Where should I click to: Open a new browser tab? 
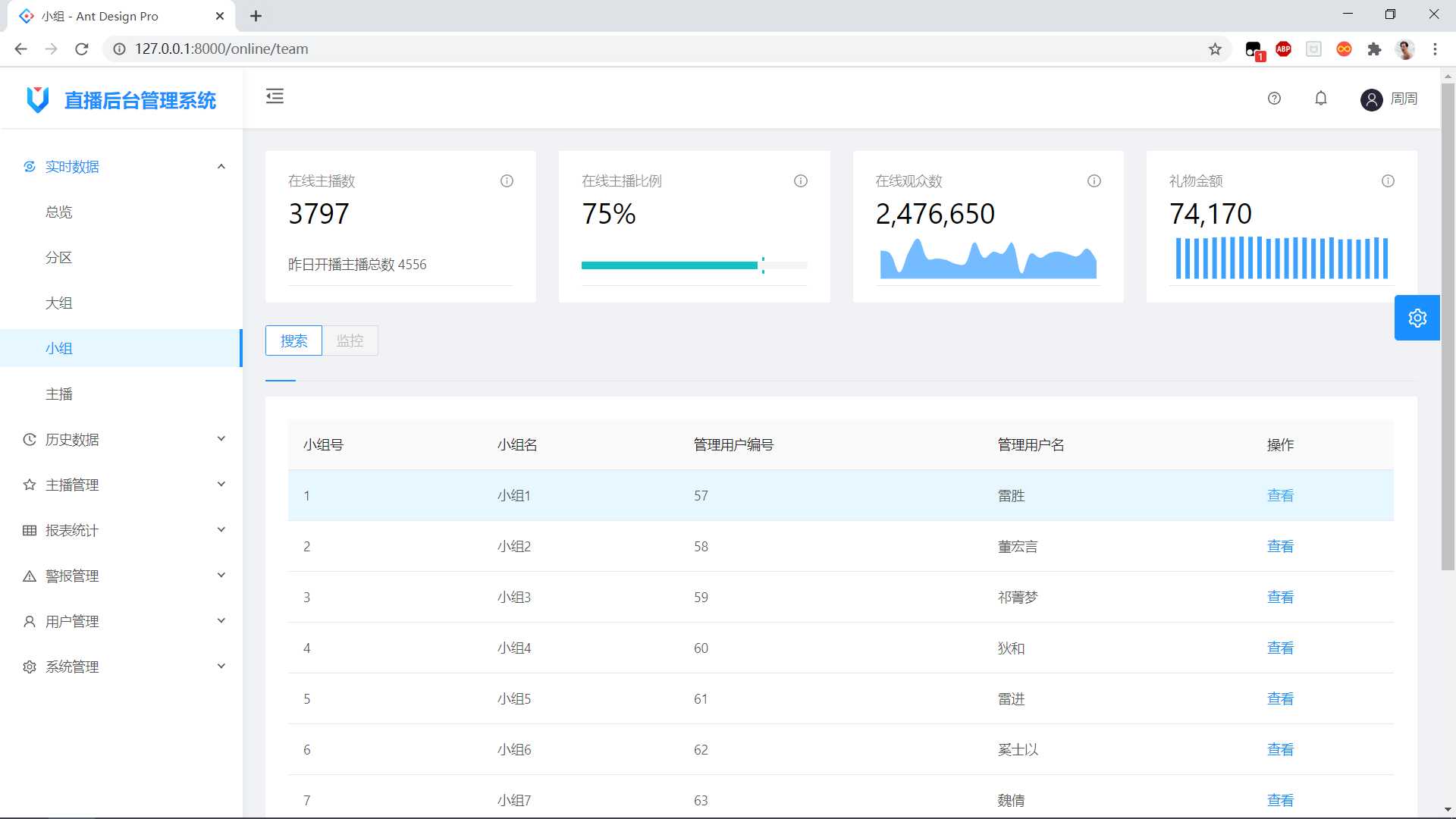pyautogui.click(x=256, y=16)
